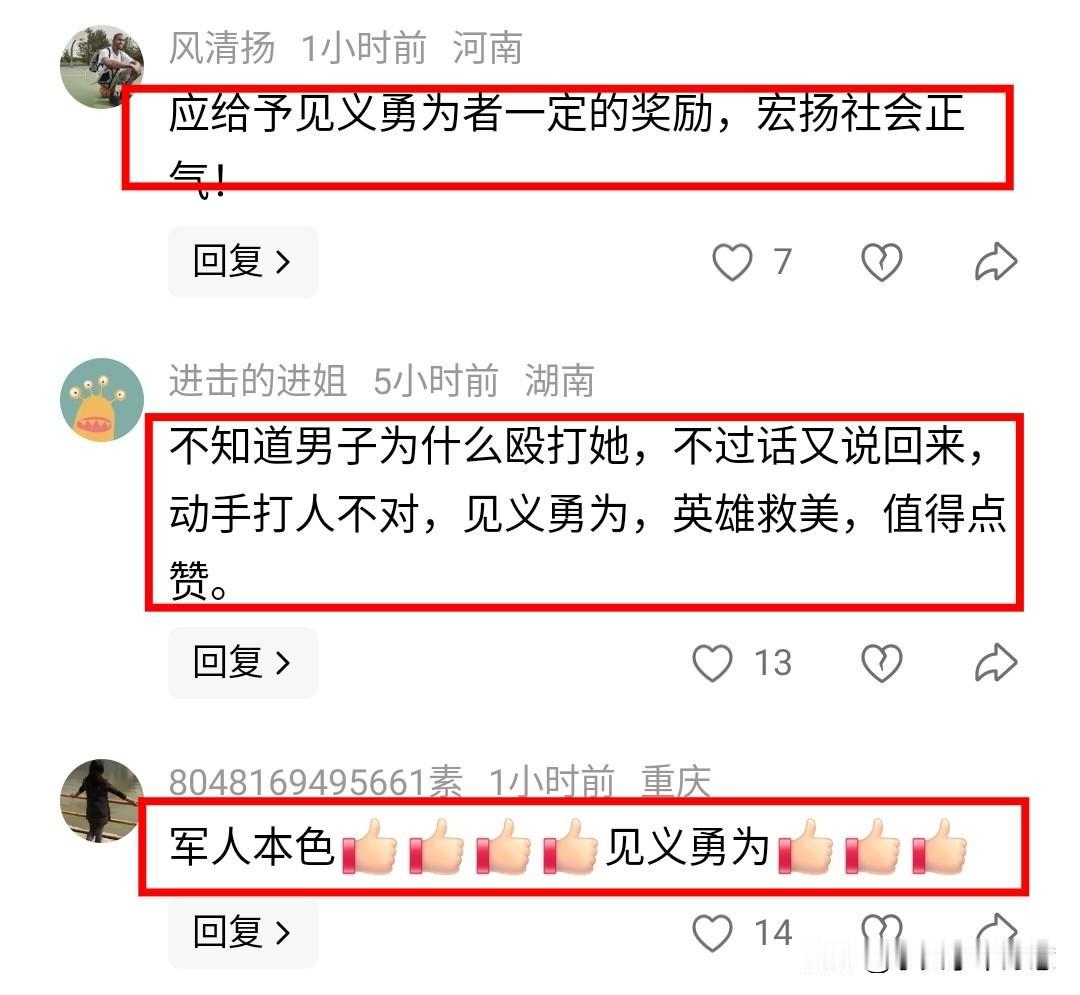Open 进击的进姐 monster avatar
Screen dimensions: 1080x995
tap(102, 399)
